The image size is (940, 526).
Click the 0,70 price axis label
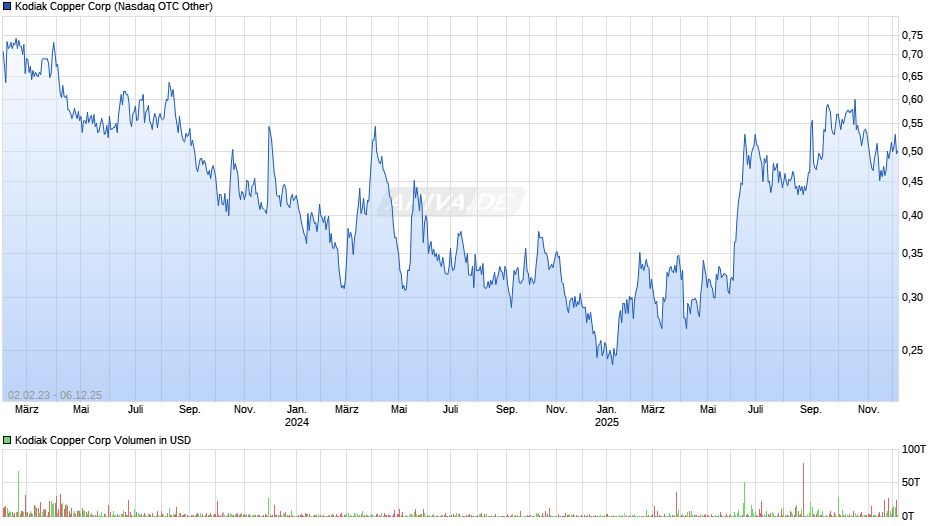pyautogui.click(x=912, y=55)
